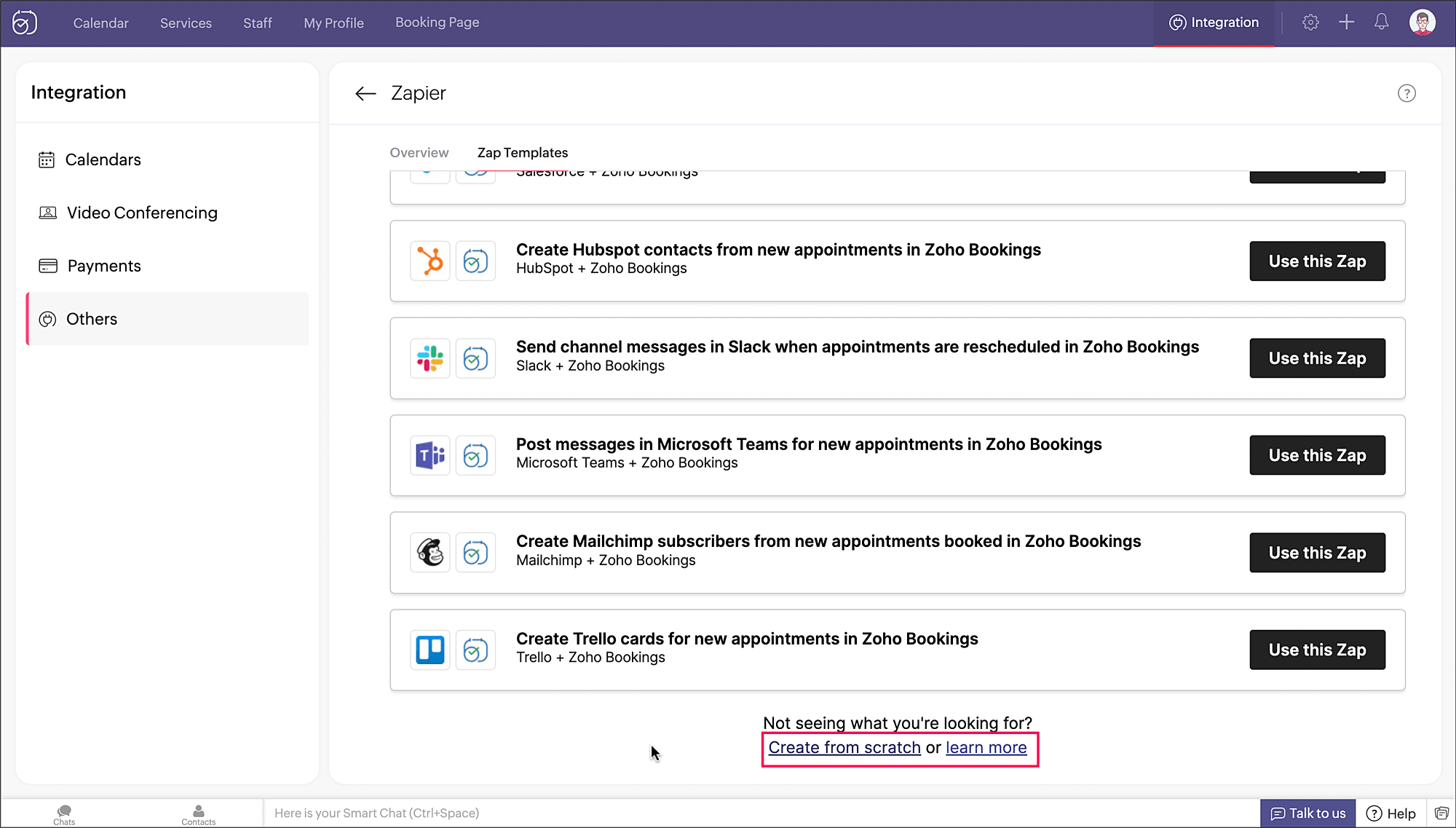Click the help question mark icon
The height and width of the screenshot is (828, 1456).
(1406, 93)
